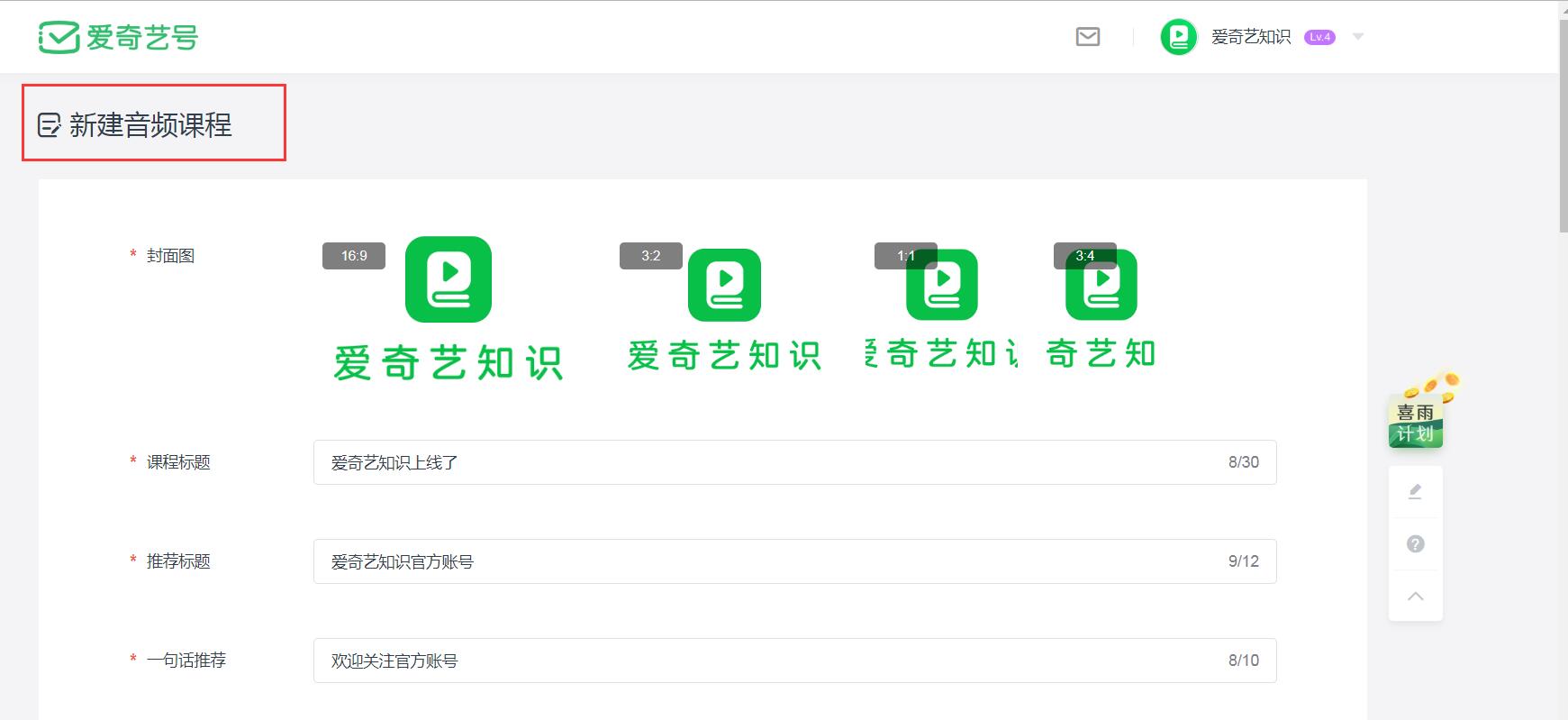Viewport: 1568px width, 720px height.
Task: Click the 课程标题 field label
Action: click(178, 462)
